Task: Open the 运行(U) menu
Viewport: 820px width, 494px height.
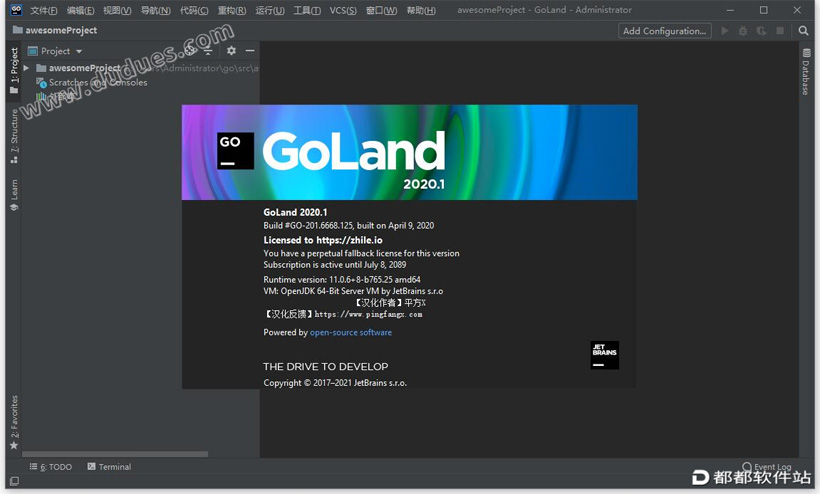Action: tap(270, 10)
